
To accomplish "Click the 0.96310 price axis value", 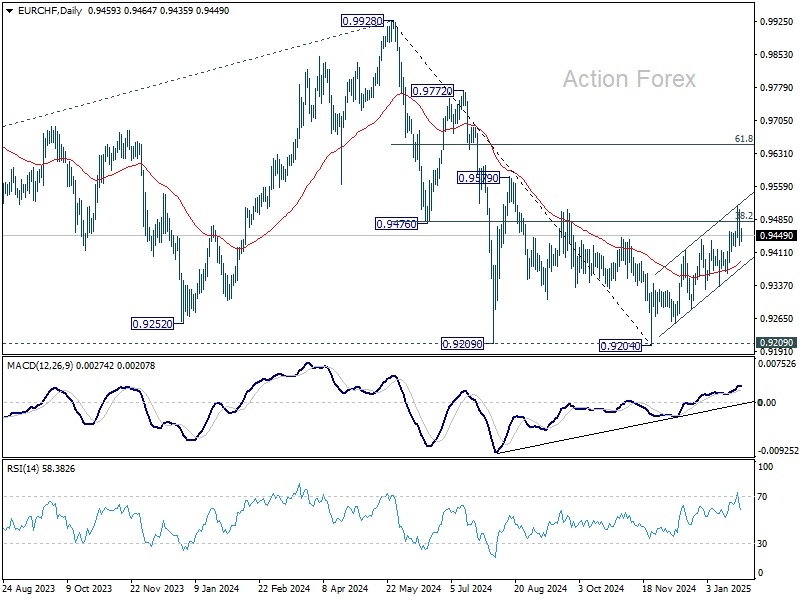I will pos(777,154).
